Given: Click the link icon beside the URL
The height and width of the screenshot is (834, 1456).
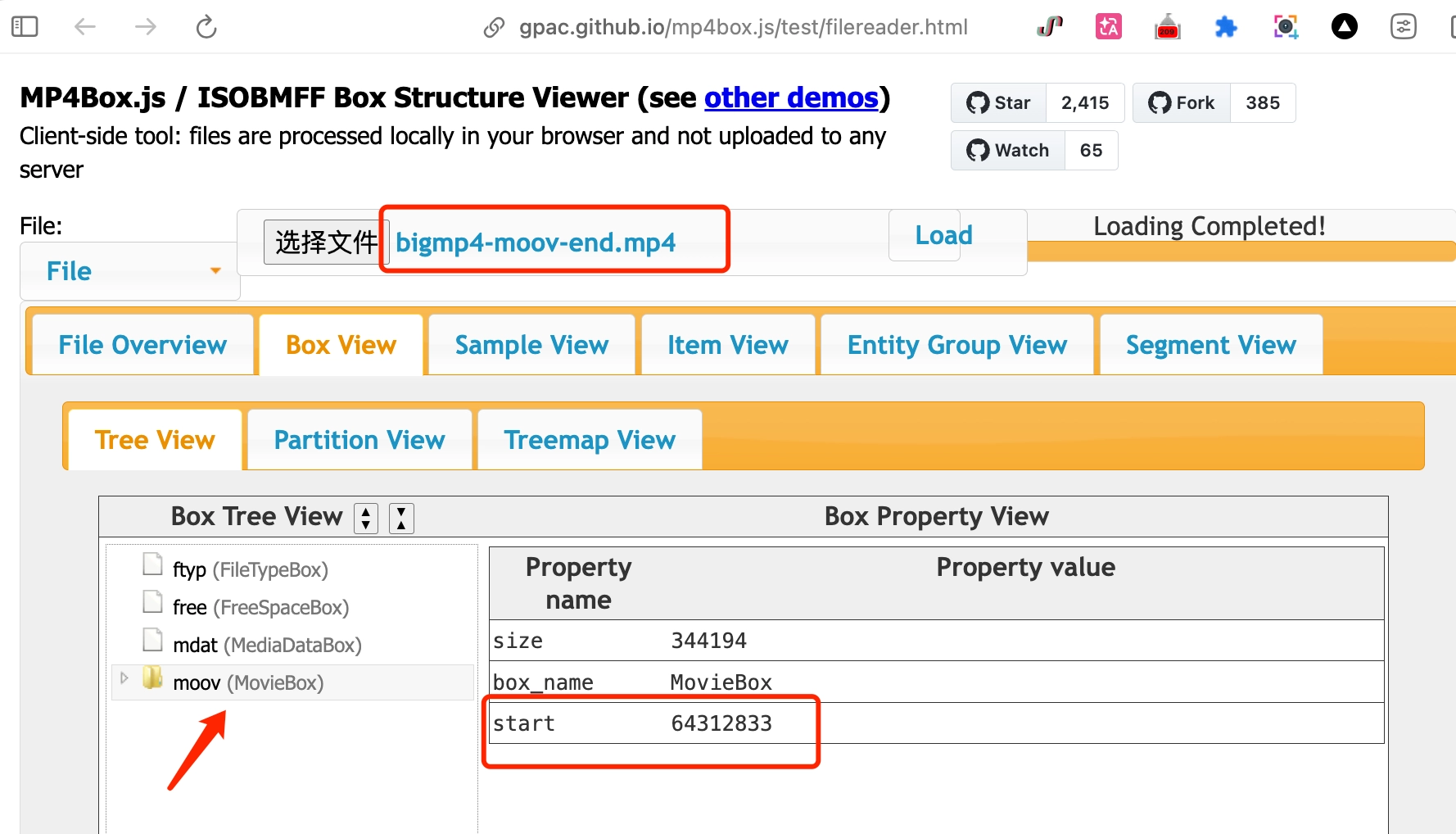Looking at the screenshot, I should (494, 28).
